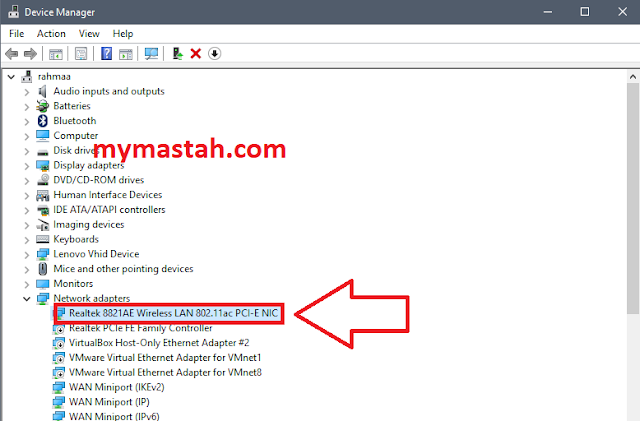Viewport: 640px width, 421px height.
Task: Click the Properties toolbar icon
Action: (x=81, y=53)
